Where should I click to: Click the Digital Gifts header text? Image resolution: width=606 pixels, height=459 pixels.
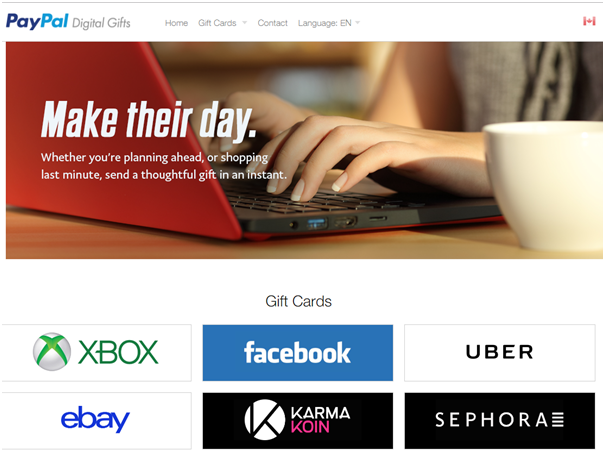tap(101, 23)
